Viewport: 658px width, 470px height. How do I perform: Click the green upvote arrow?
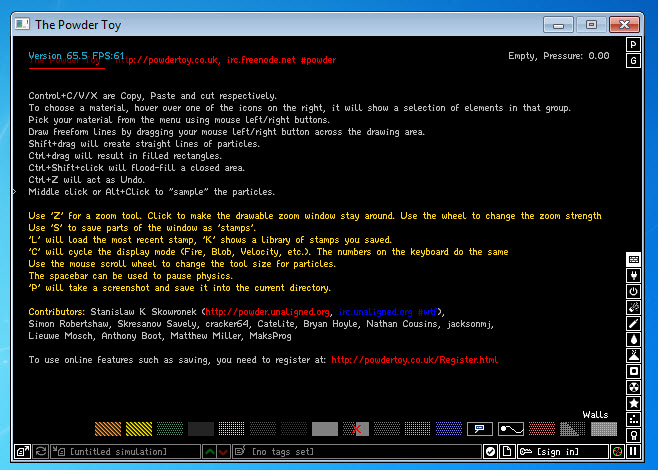point(209,452)
